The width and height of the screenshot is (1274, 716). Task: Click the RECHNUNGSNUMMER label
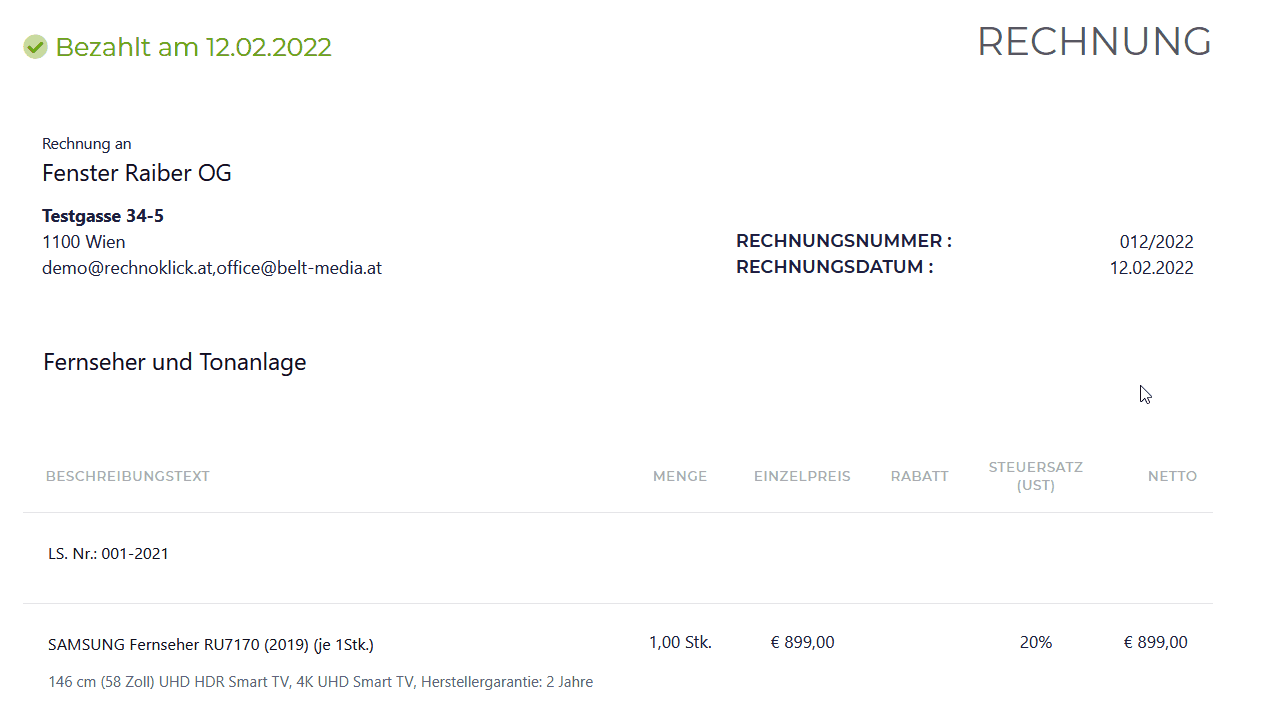pos(844,241)
